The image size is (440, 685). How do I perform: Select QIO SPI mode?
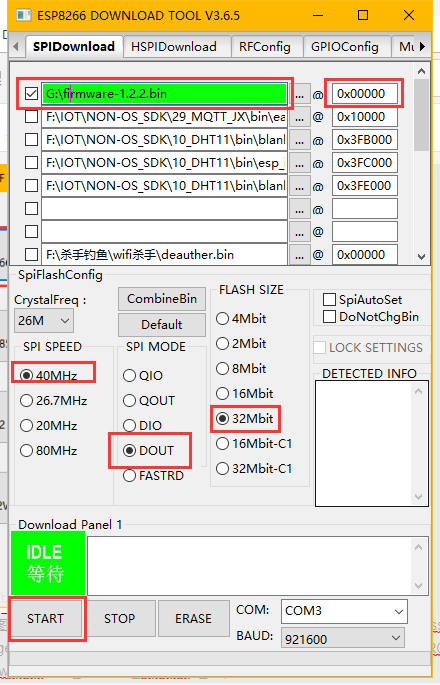click(143, 375)
